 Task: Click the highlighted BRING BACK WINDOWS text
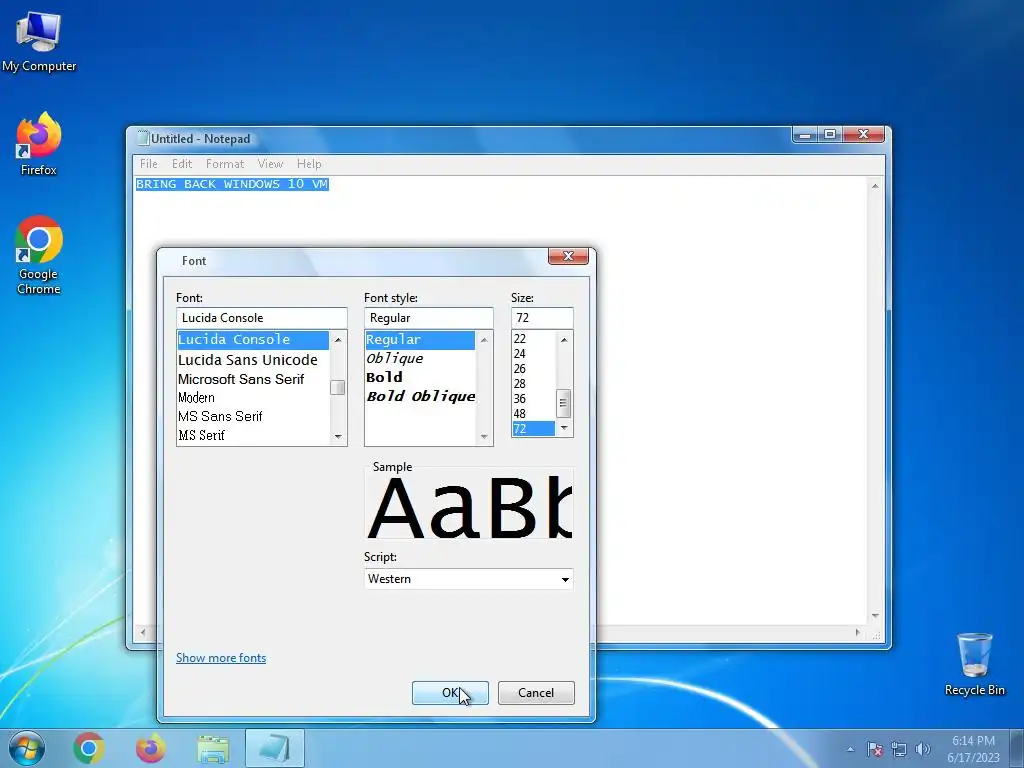pyautogui.click(x=232, y=184)
